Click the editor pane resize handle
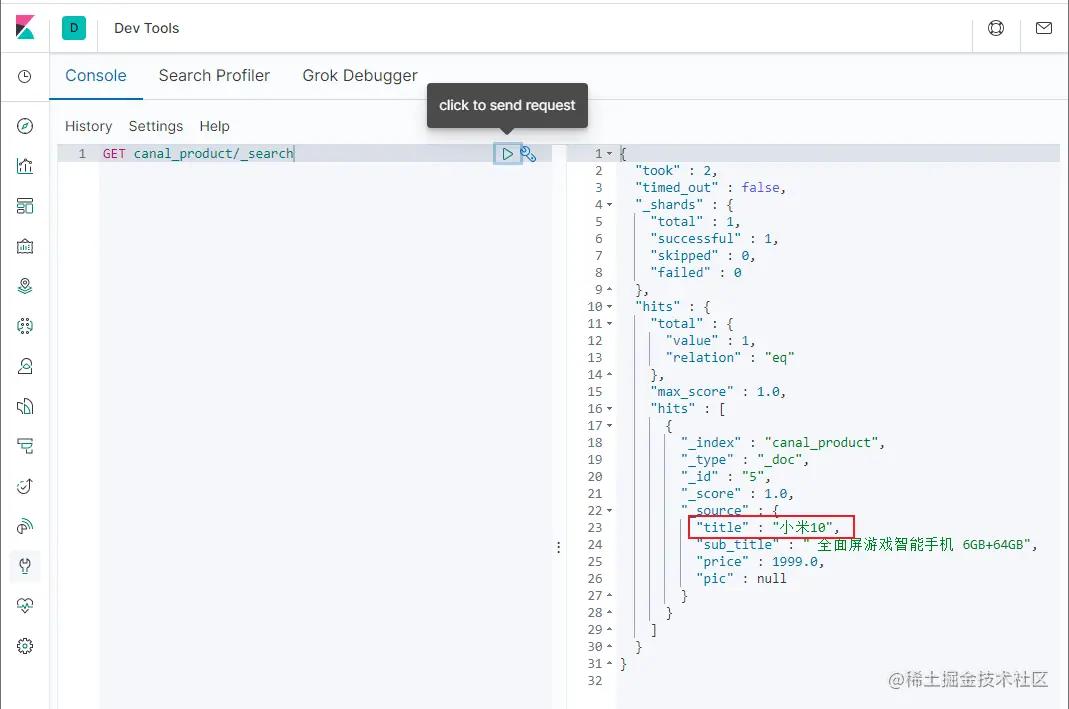1069x709 pixels. click(x=558, y=547)
